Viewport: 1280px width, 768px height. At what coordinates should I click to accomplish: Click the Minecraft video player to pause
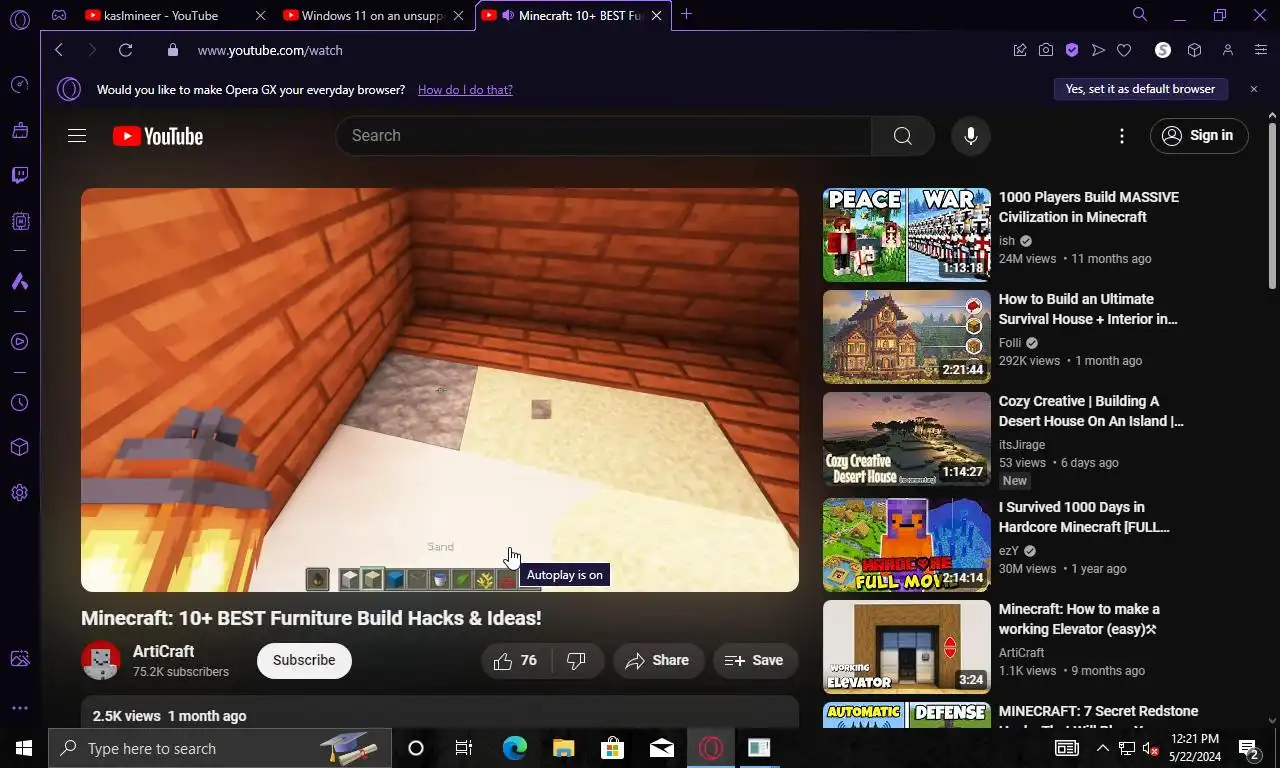440,390
